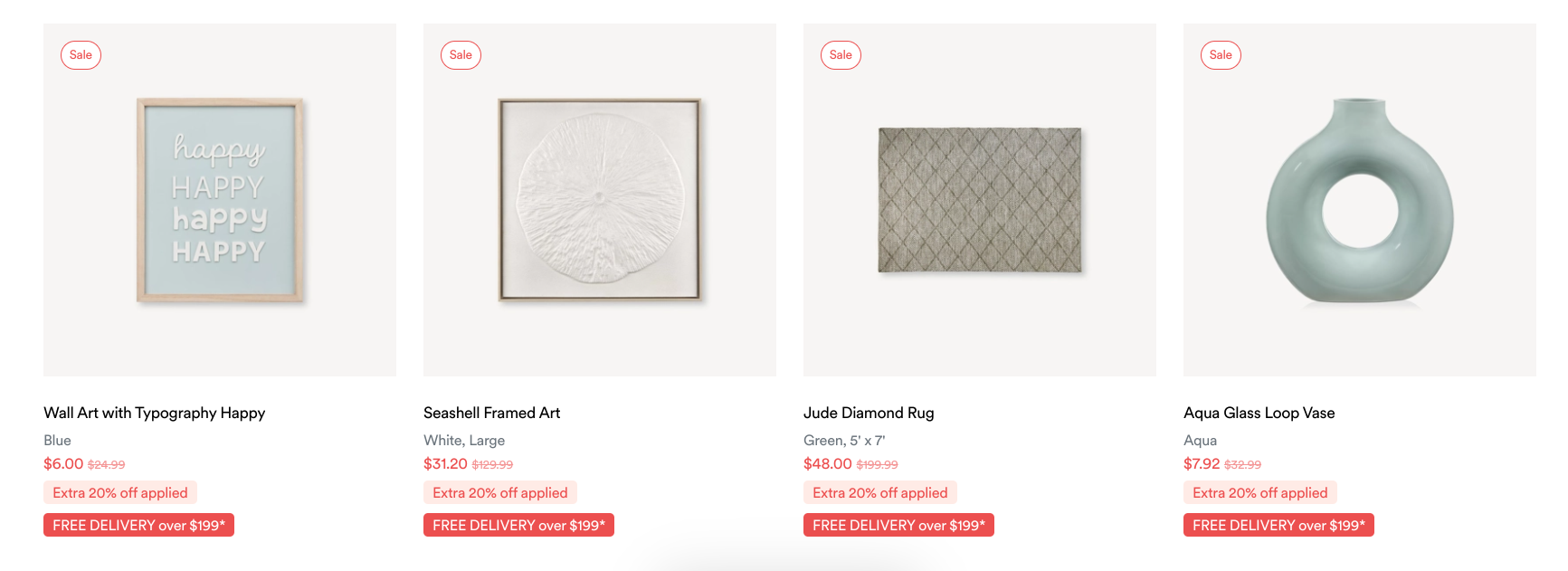Open the Wall Art with Typography Happy title
This screenshot has width=1568, height=571.
(155, 413)
